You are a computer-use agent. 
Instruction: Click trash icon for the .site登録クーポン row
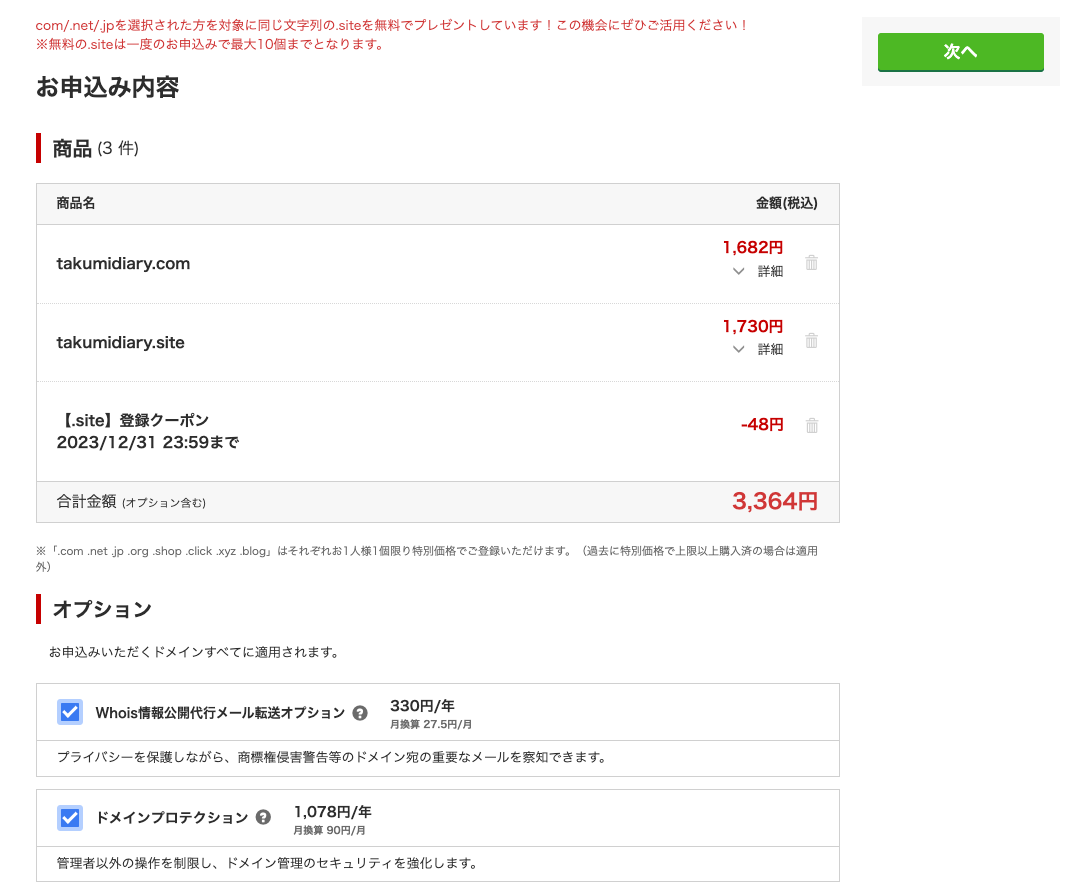(x=811, y=425)
